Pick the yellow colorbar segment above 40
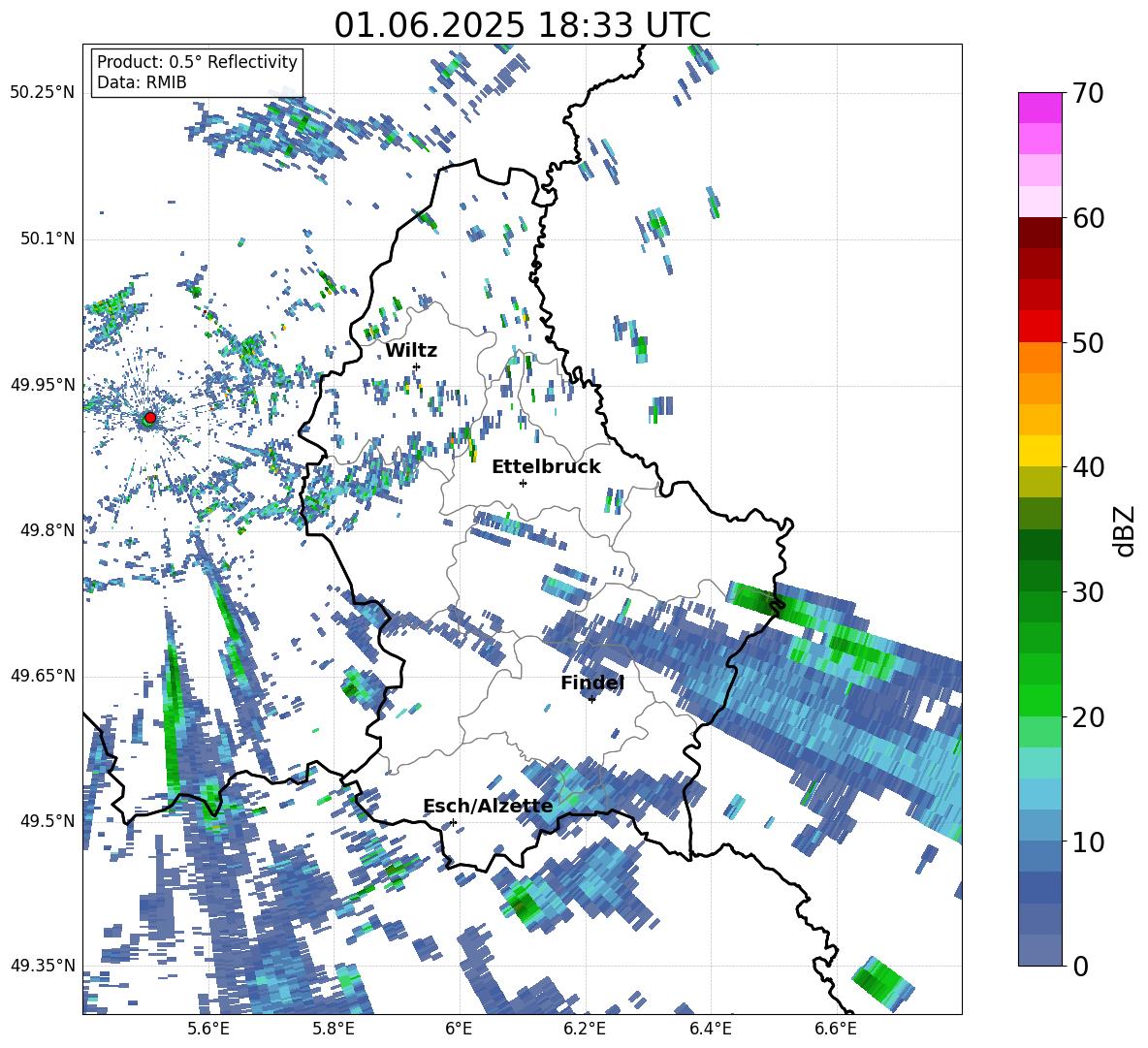This screenshot has width=1148, height=1048. (x=1039, y=451)
